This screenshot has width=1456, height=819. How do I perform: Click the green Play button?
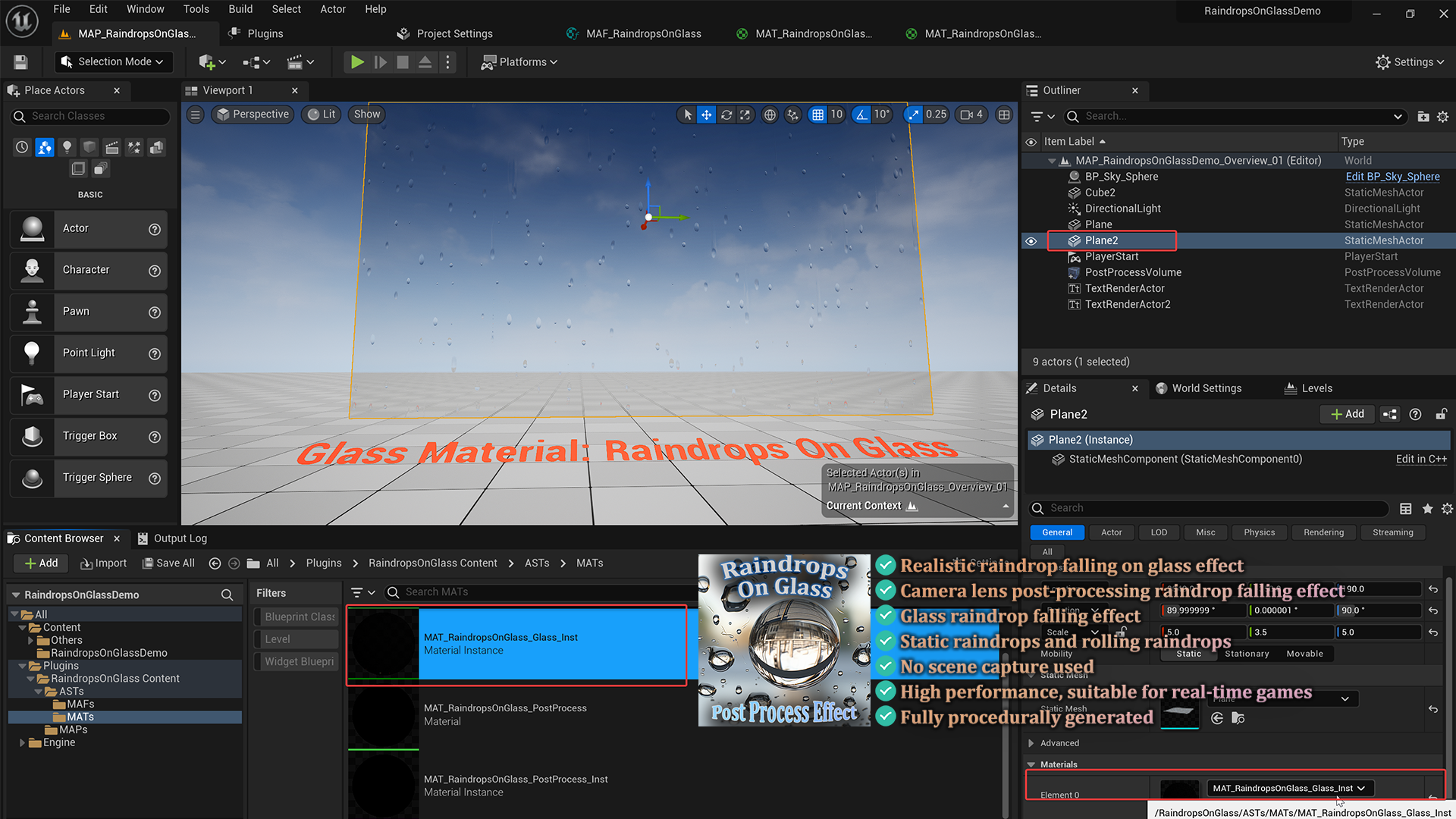[x=356, y=62]
